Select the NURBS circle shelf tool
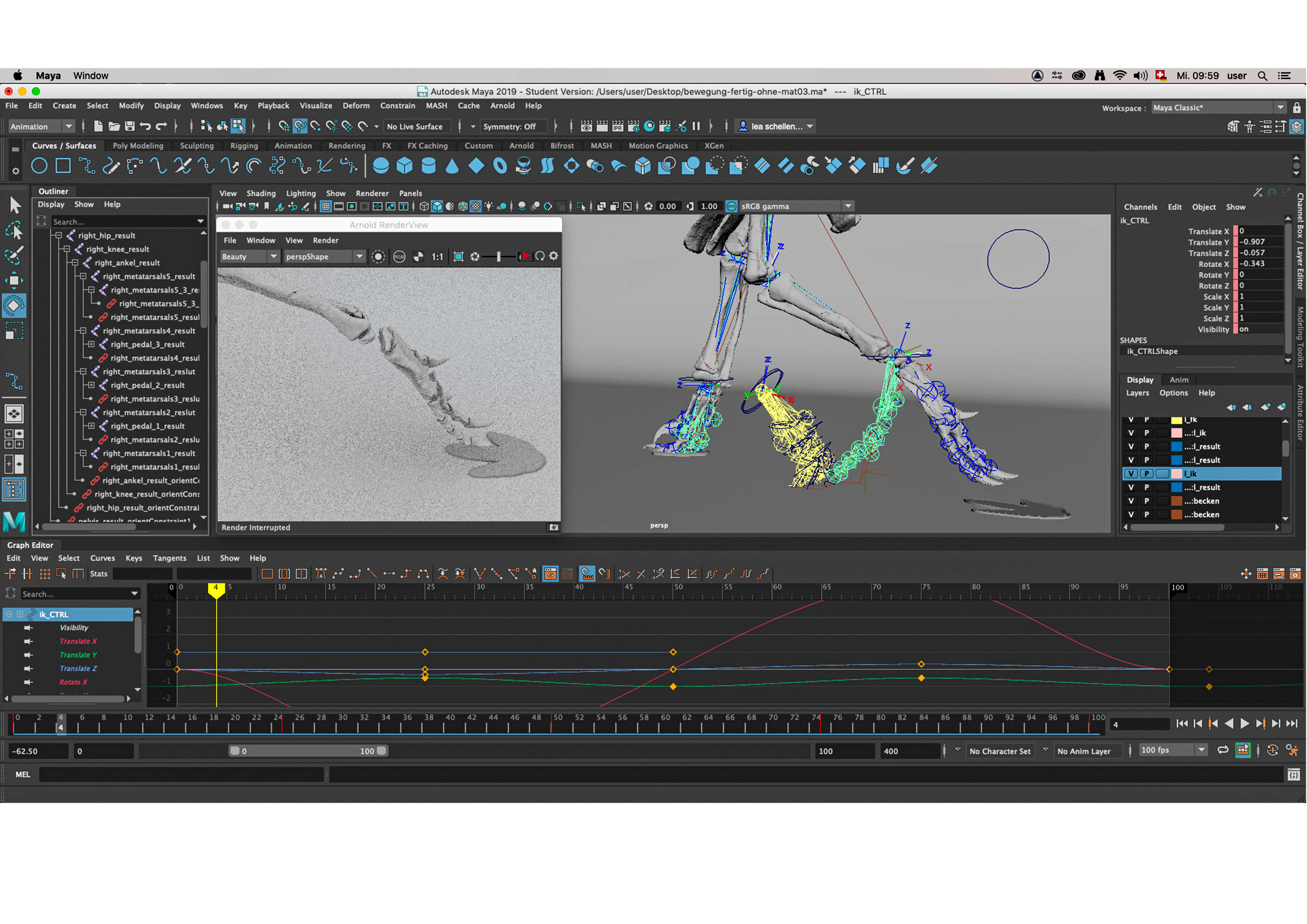The width and height of the screenshot is (1307, 924). 39,166
